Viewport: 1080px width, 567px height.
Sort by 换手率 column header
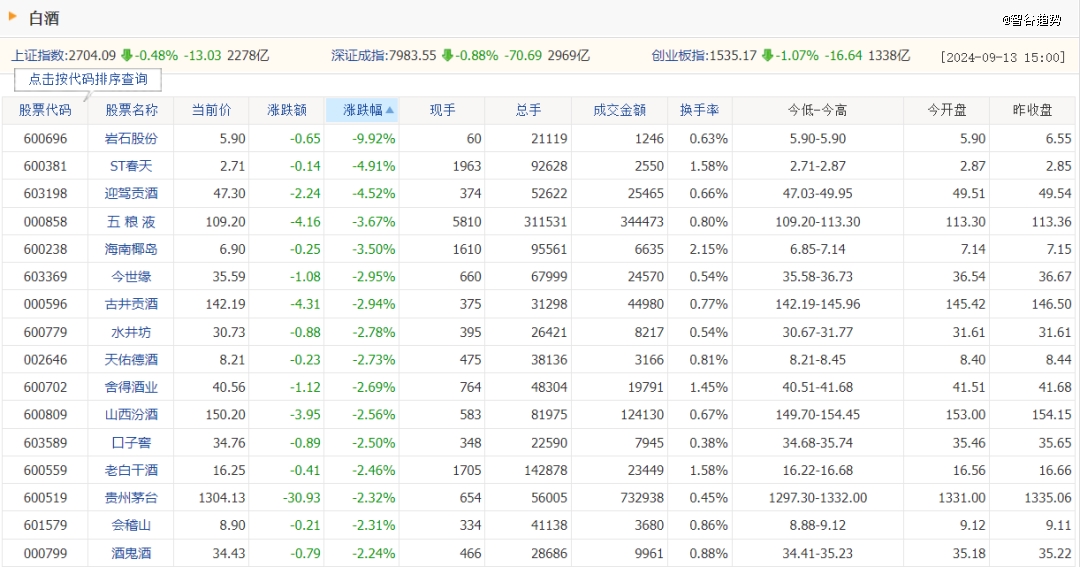[699, 110]
